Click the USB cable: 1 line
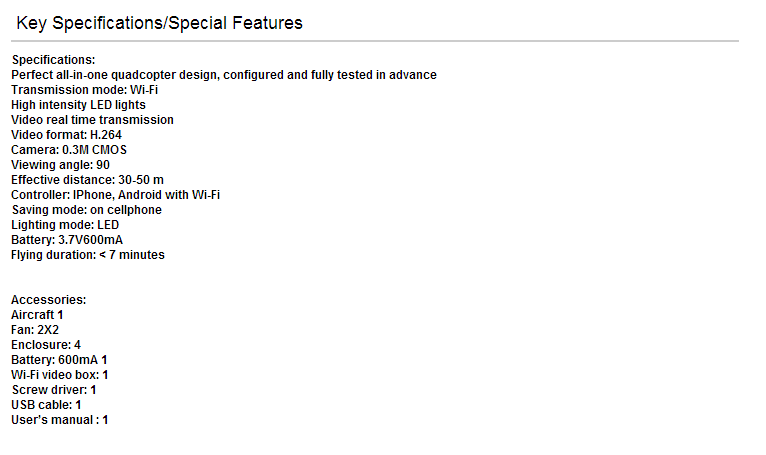The width and height of the screenshot is (766, 455). click(x=46, y=405)
